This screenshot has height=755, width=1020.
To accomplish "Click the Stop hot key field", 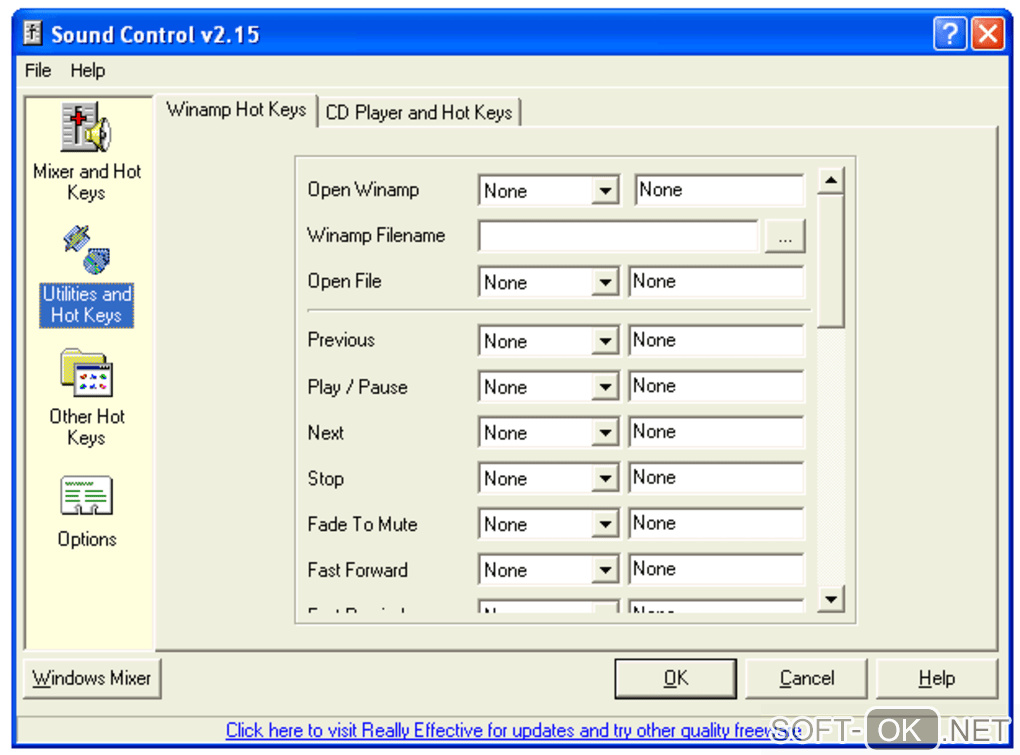I will coord(716,478).
